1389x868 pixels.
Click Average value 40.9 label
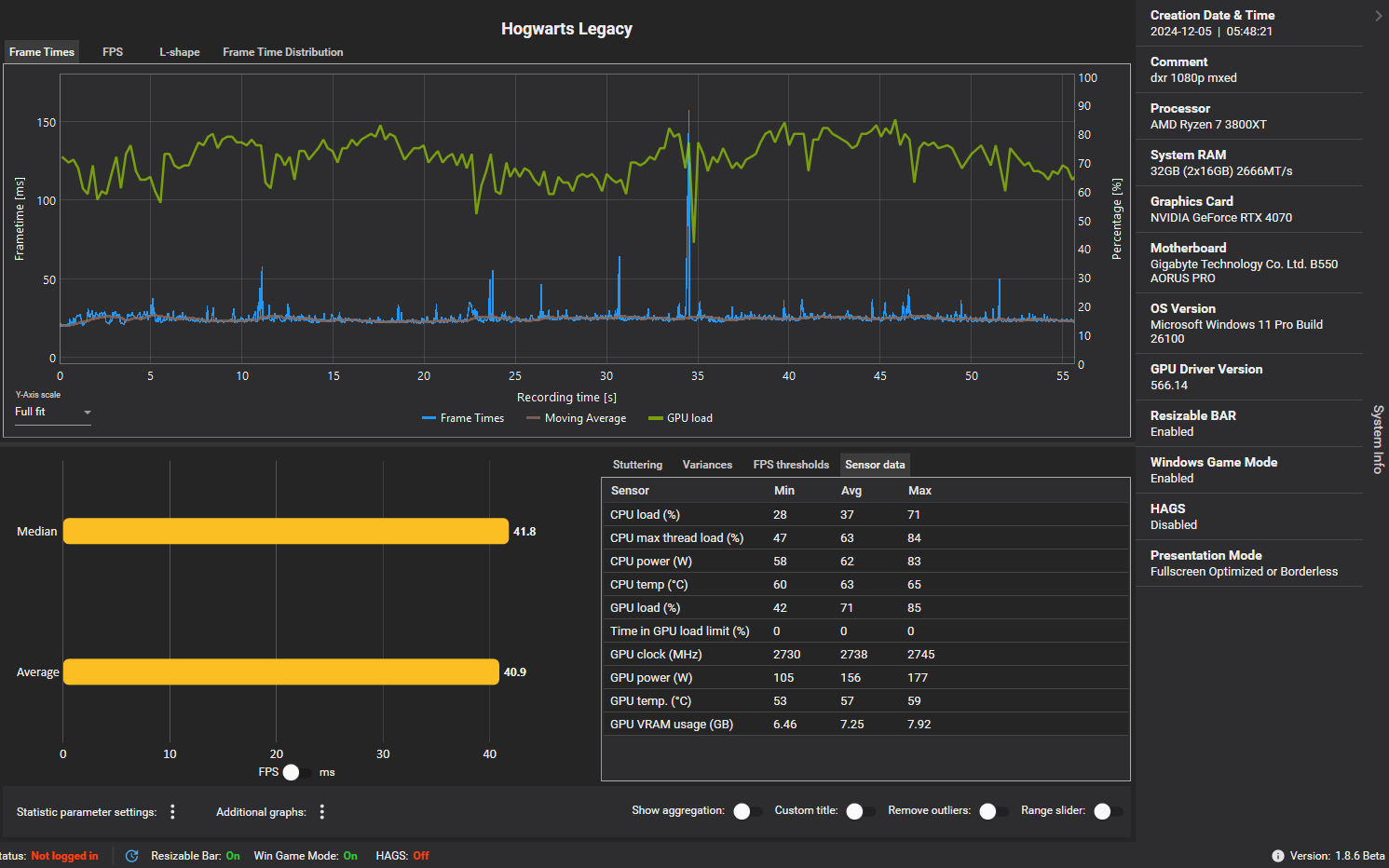click(515, 672)
